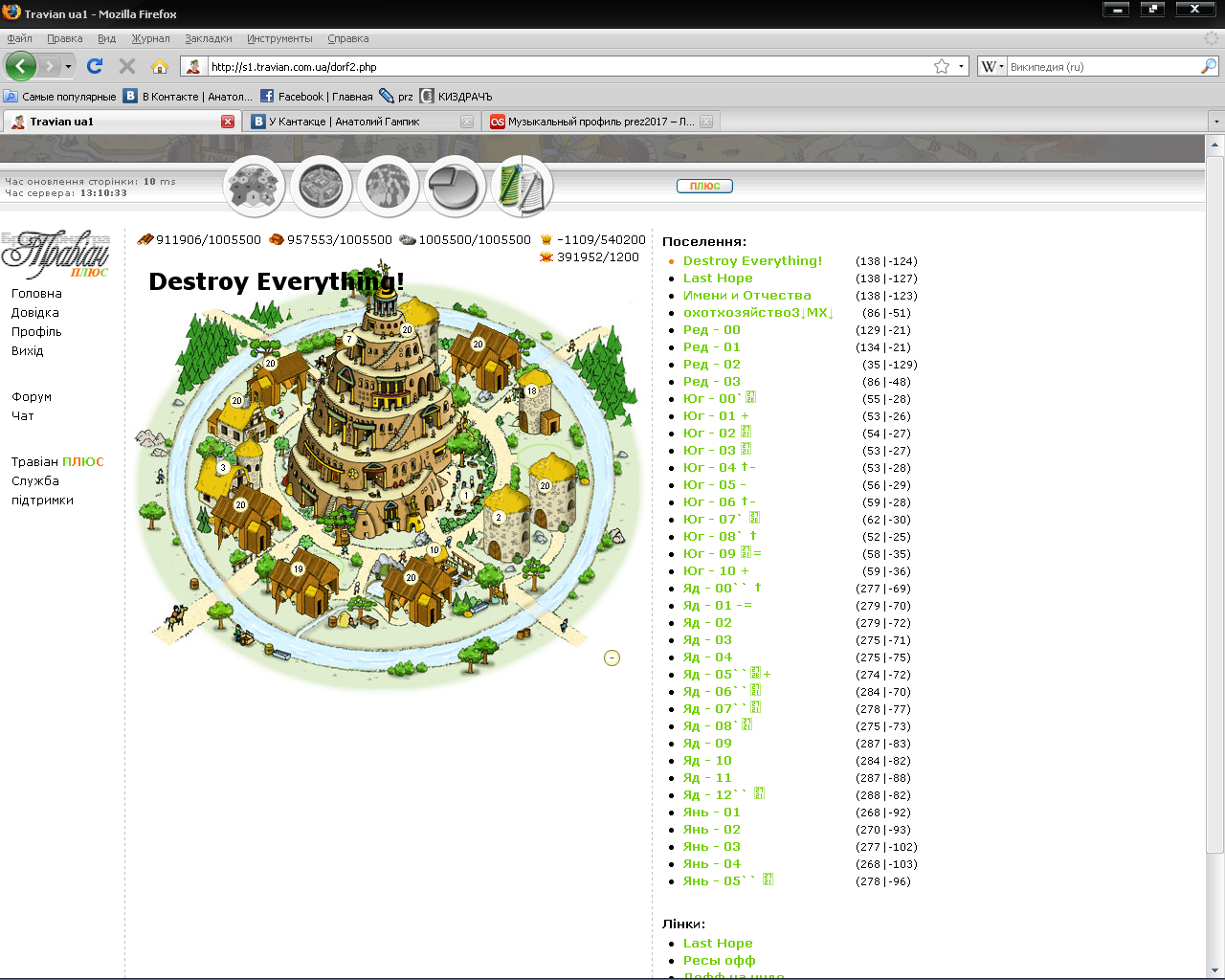Click the URL address bar field
The image size is (1225, 980).
click(565, 67)
